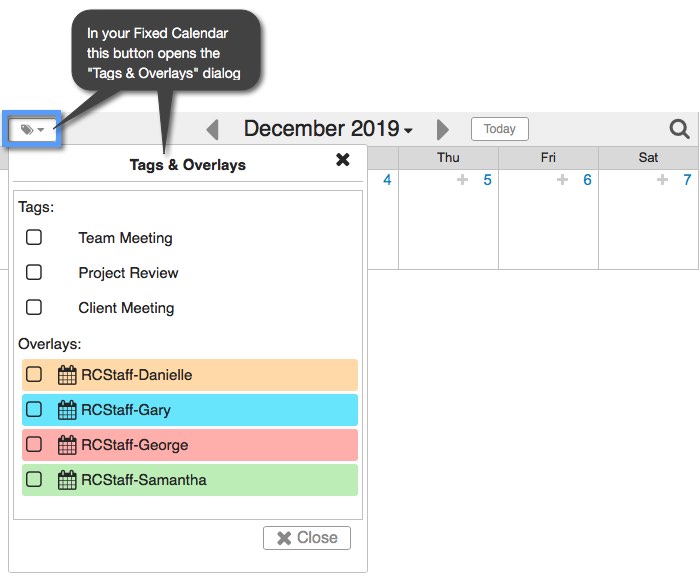Select the green RCStaff-Samantha overlay row
This screenshot has height=581, width=700.
(x=190, y=480)
